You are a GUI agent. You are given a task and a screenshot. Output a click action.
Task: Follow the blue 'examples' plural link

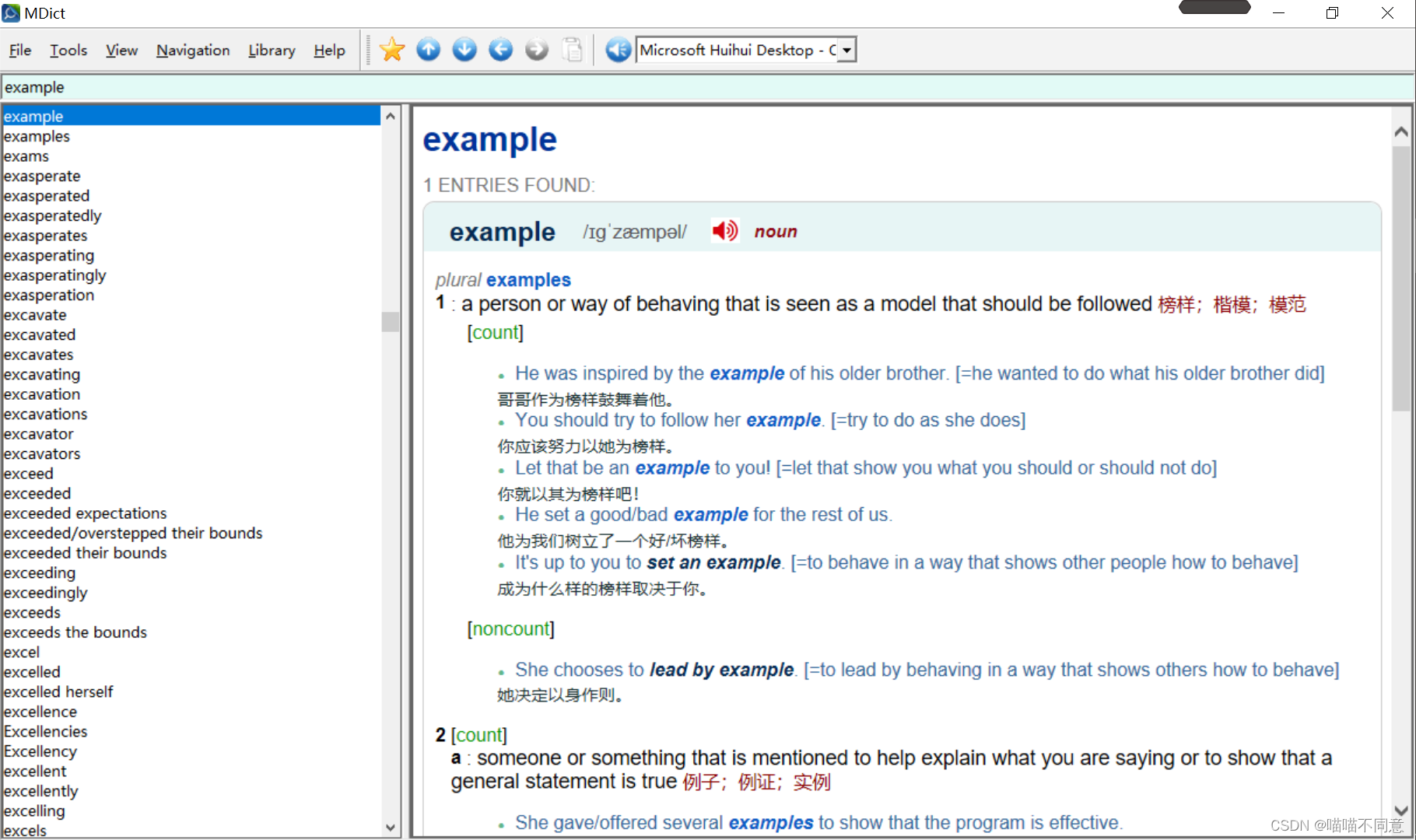pos(528,280)
